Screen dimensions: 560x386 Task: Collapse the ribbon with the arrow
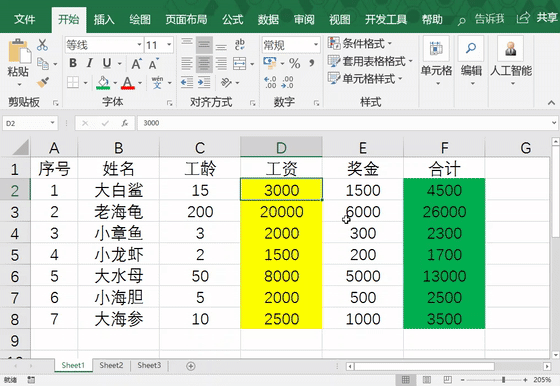click(551, 103)
